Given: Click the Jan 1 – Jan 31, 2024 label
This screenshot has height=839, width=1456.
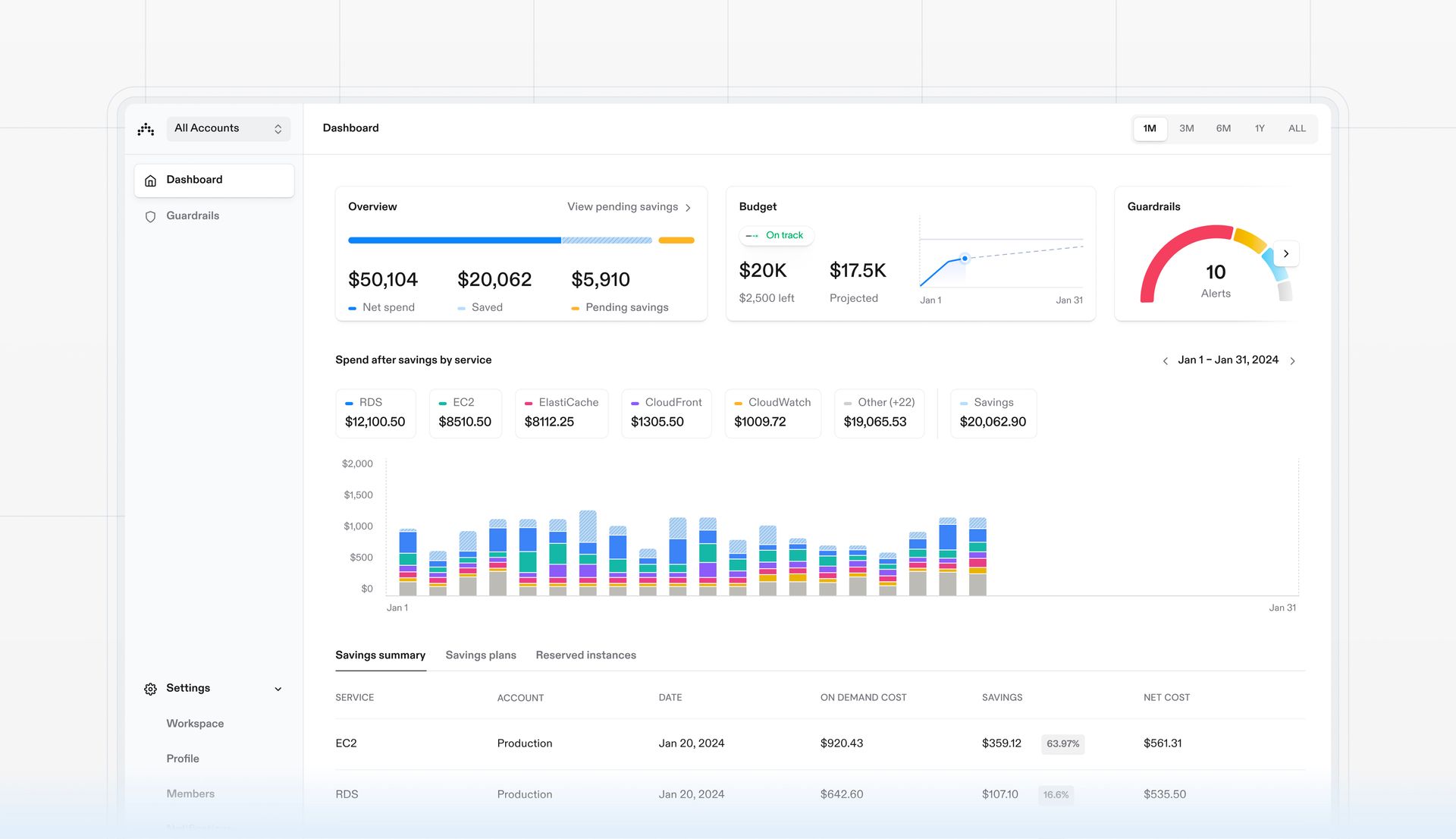Looking at the screenshot, I should pyautogui.click(x=1228, y=360).
